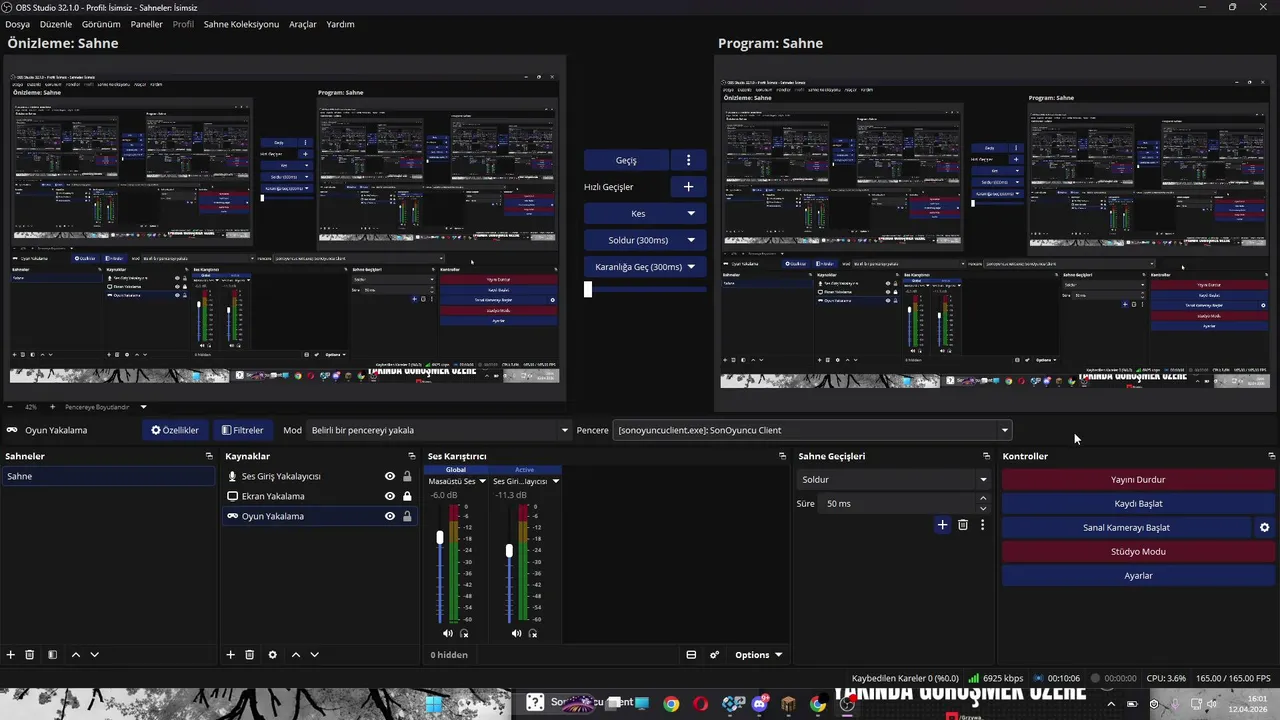Add a new source in Kaynaklar panel
Image resolution: width=1280 pixels, height=720 pixels.
[230, 655]
